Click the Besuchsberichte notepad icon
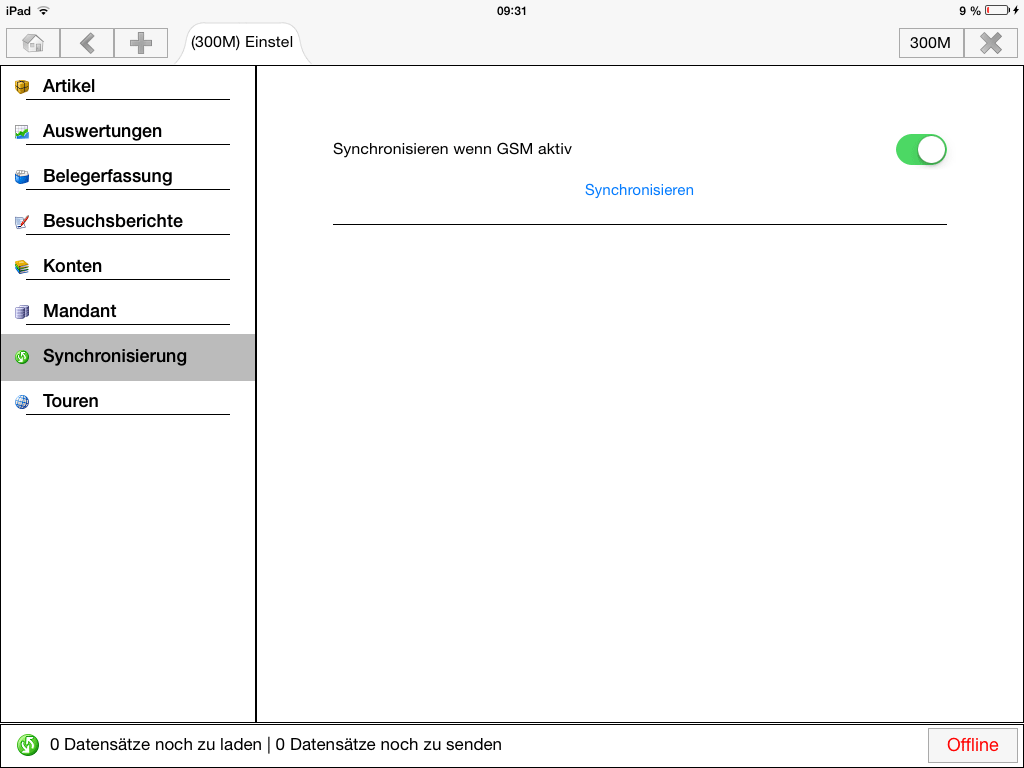This screenshot has height=768, width=1024. pos(22,221)
